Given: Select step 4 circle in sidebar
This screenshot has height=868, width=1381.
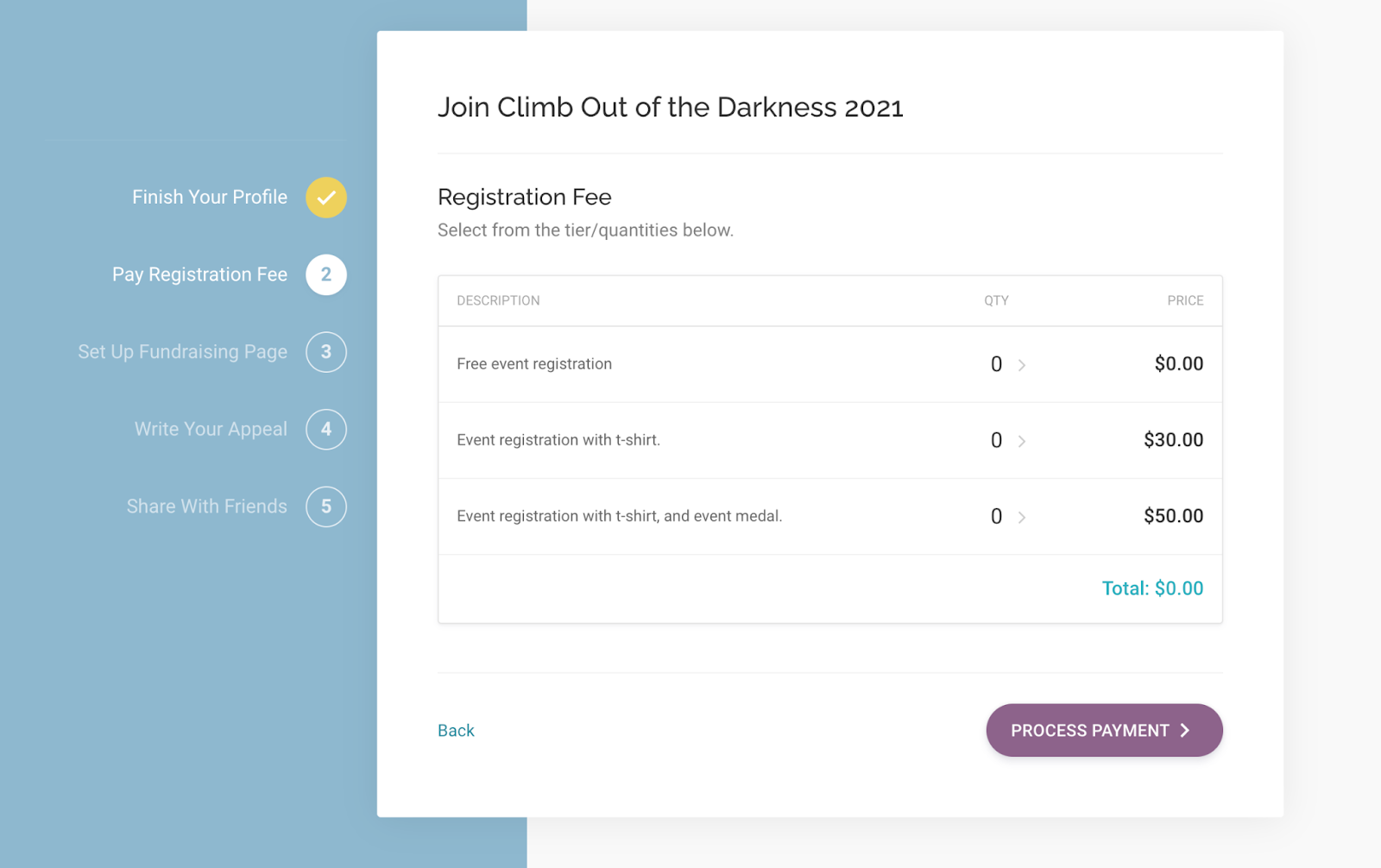Looking at the screenshot, I should [x=326, y=429].
